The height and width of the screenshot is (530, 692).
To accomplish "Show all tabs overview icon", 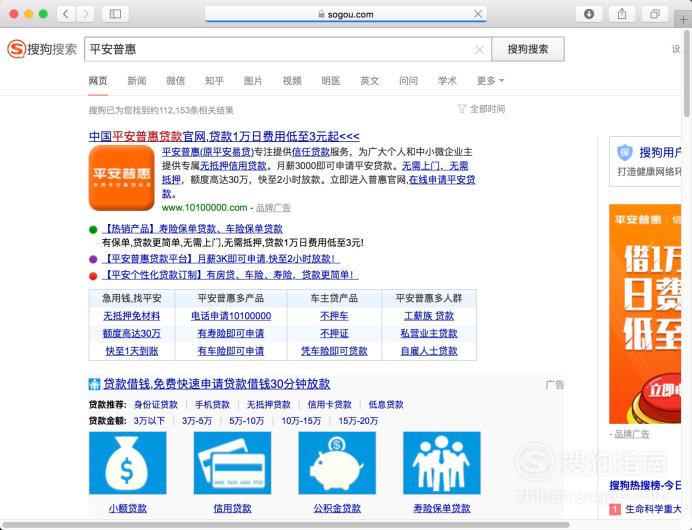I will 655,14.
